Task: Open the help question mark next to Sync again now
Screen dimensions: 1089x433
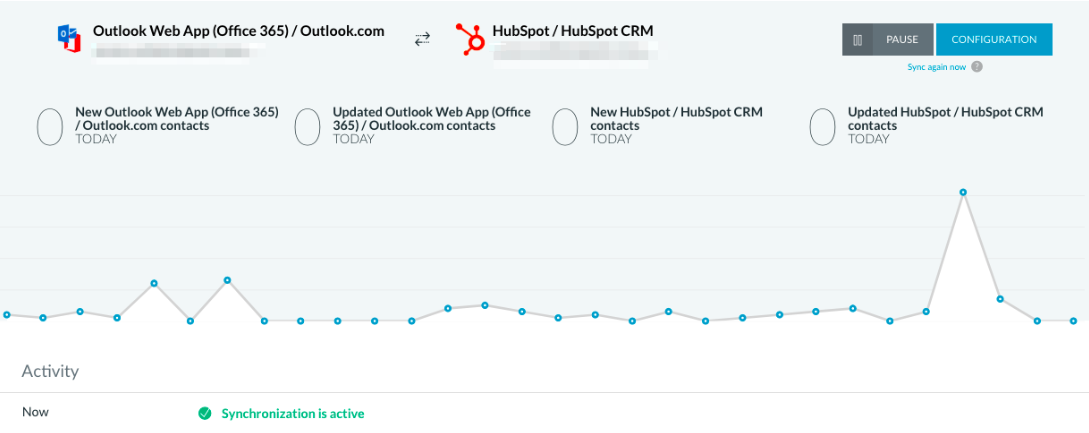Action: [976, 67]
